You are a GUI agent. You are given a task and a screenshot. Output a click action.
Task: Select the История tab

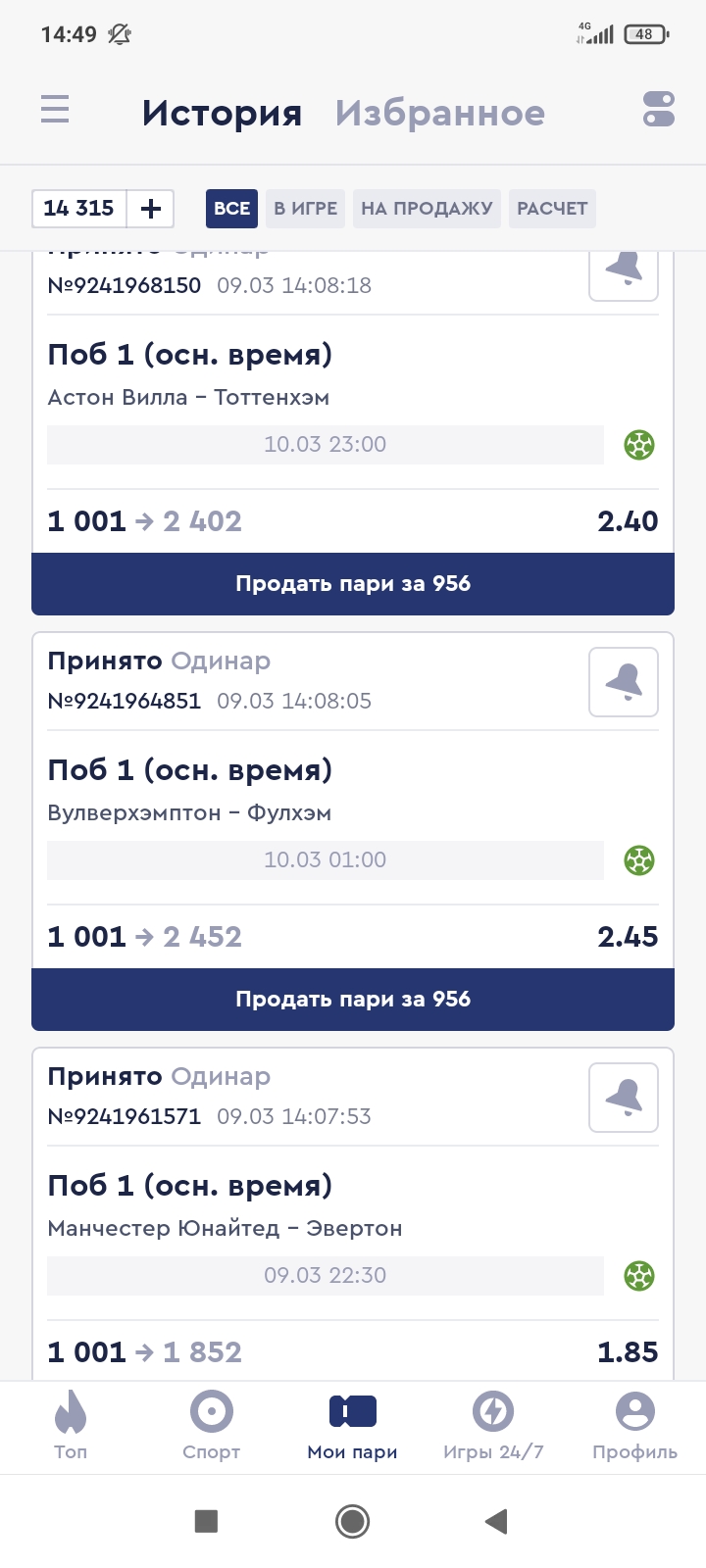click(222, 114)
